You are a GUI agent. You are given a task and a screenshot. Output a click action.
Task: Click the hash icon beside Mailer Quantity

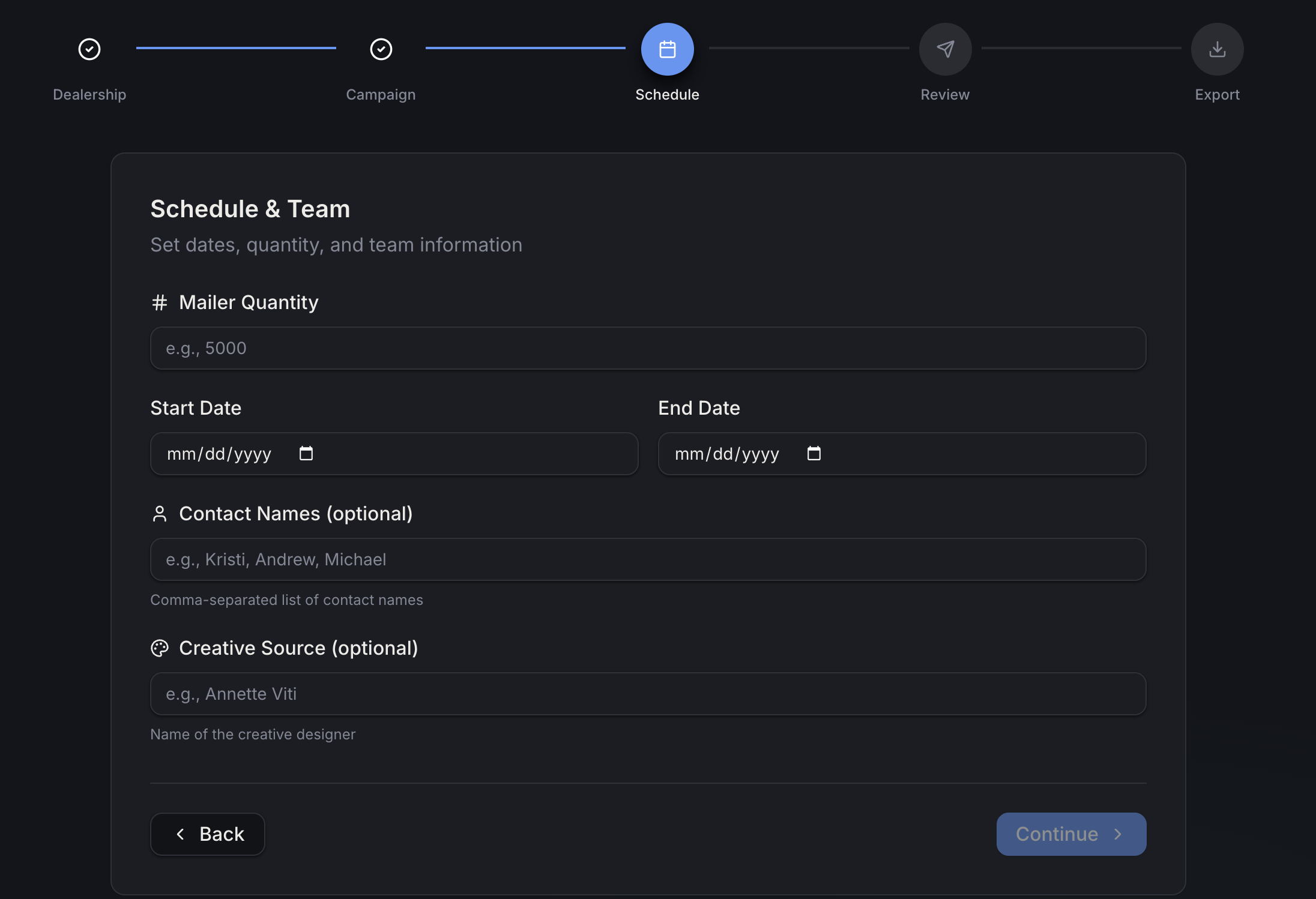[159, 302]
